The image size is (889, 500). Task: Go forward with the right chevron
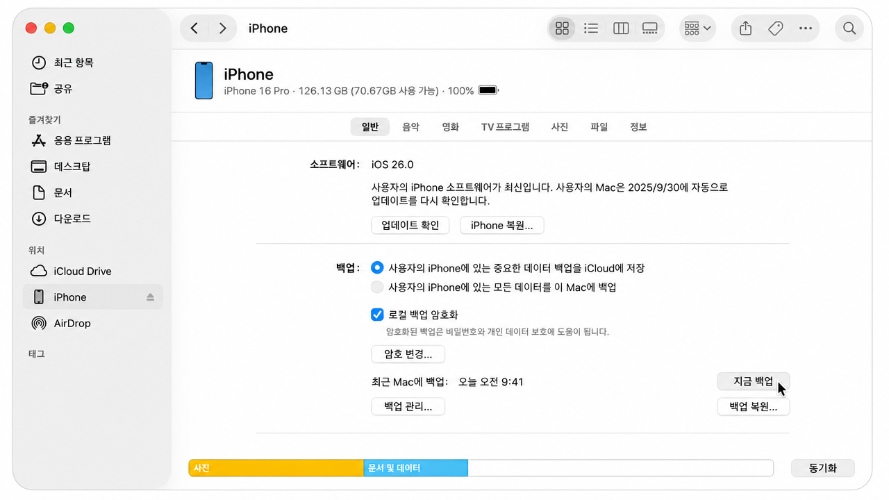click(x=222, y=28)
